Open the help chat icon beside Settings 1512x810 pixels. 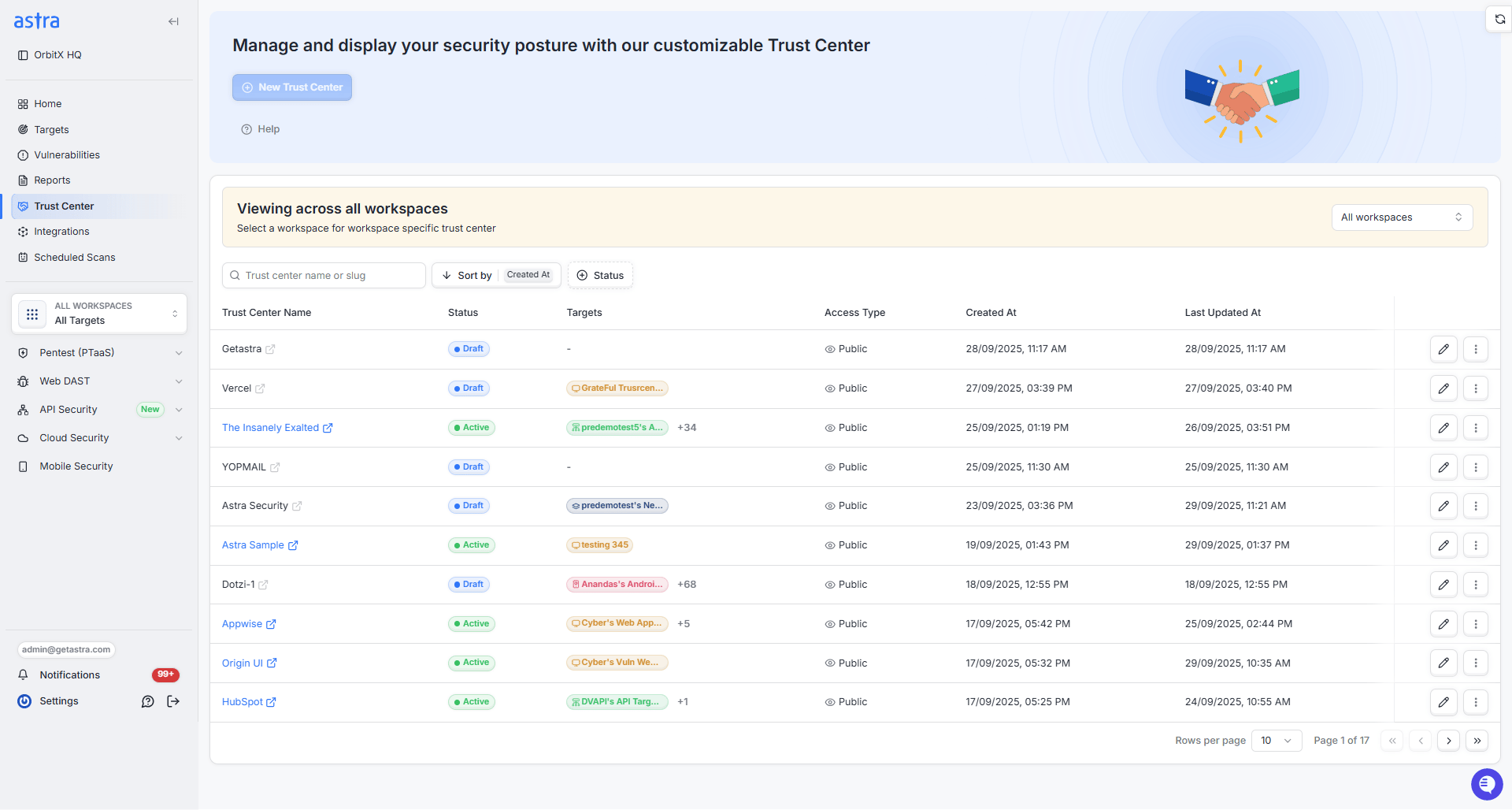pyautogui.click(x=147, y=701)
